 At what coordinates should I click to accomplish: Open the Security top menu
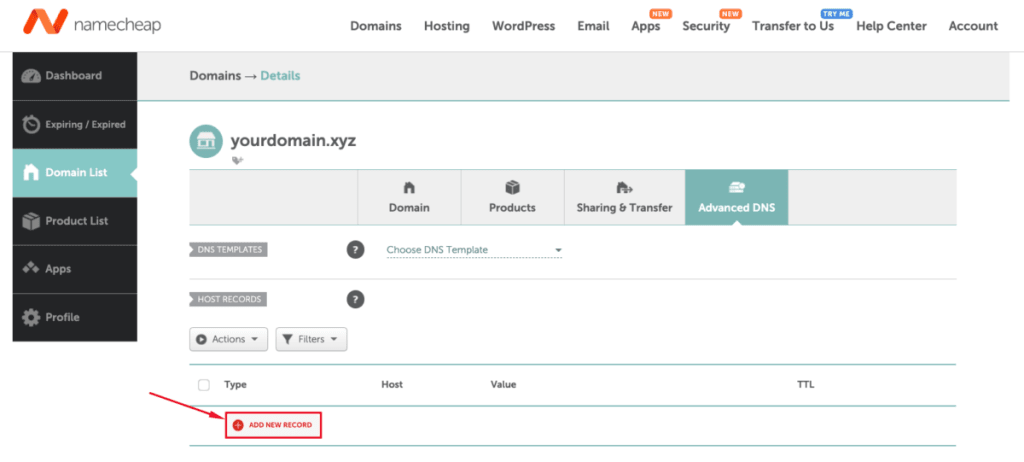coord(706,26)
